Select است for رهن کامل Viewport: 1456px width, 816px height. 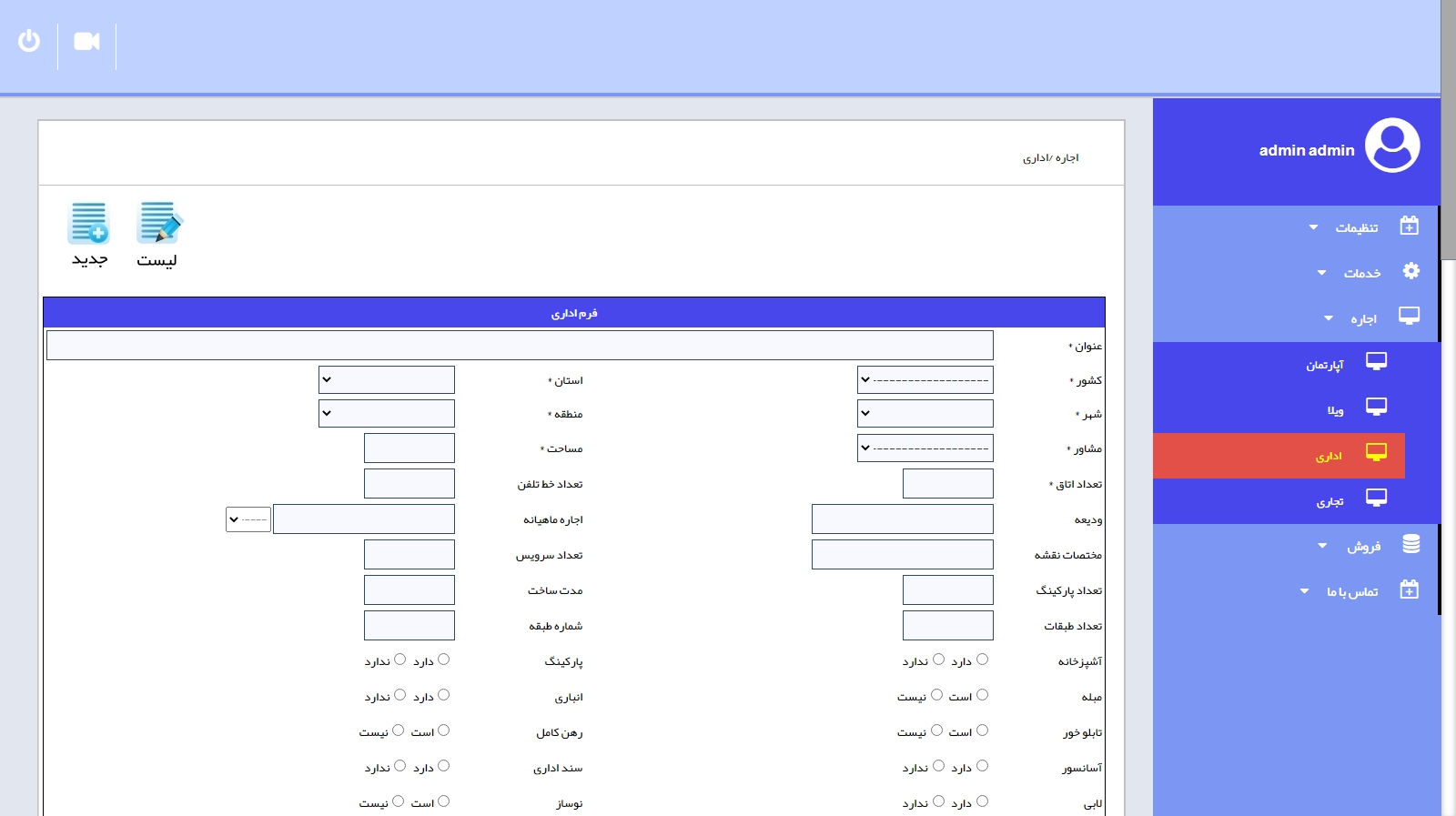443,730
